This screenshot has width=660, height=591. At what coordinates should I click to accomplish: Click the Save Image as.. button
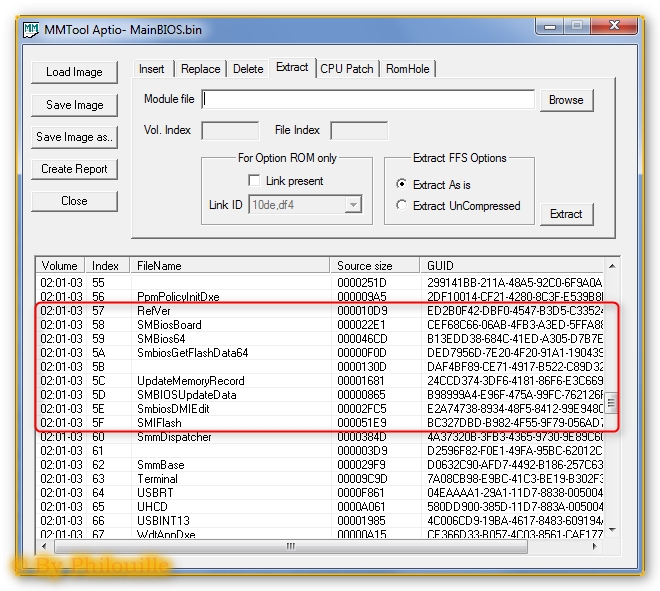[75, 137]
